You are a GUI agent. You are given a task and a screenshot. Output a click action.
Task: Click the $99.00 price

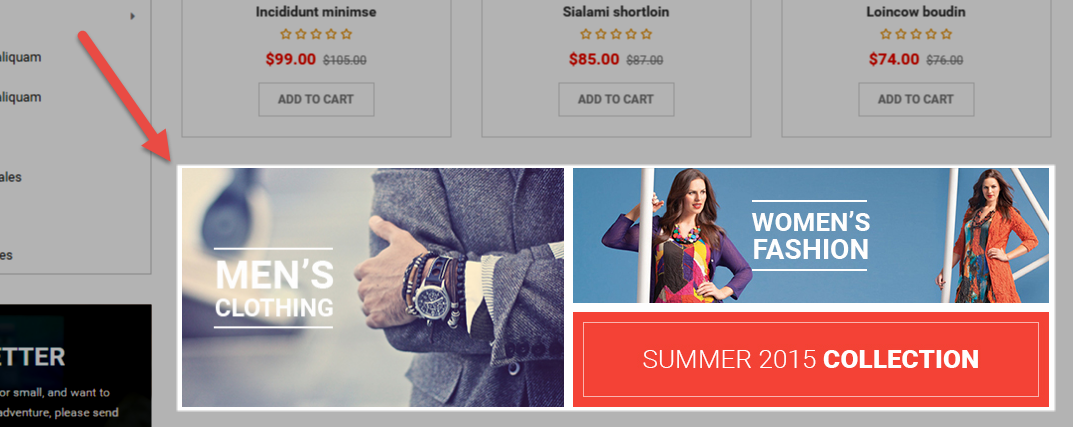(x=291, y=59)
